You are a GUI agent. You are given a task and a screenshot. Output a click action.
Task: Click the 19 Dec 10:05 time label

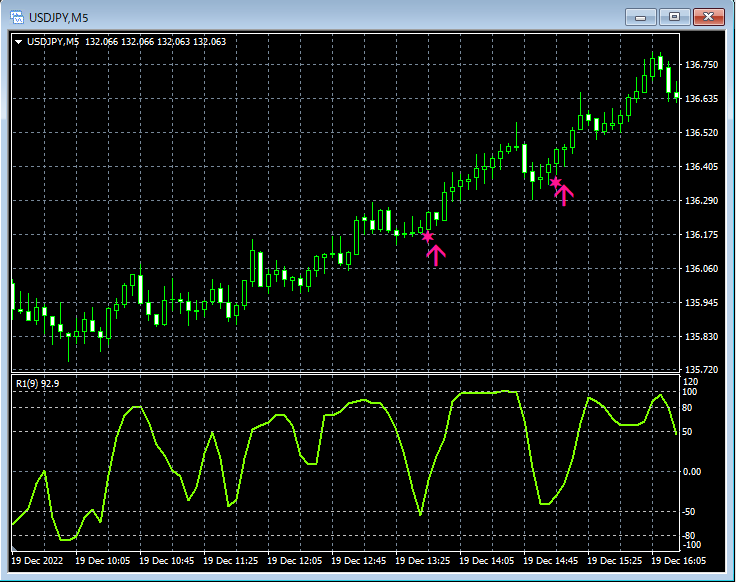(102, 560)
